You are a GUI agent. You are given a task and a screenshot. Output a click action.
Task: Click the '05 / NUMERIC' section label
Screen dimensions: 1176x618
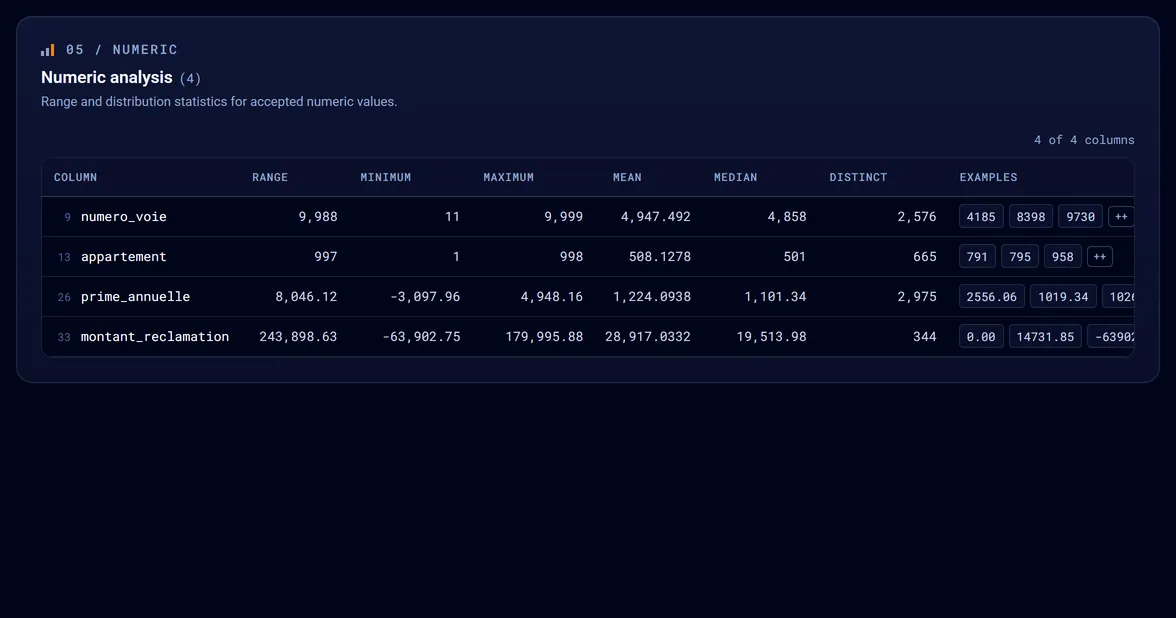122,50
